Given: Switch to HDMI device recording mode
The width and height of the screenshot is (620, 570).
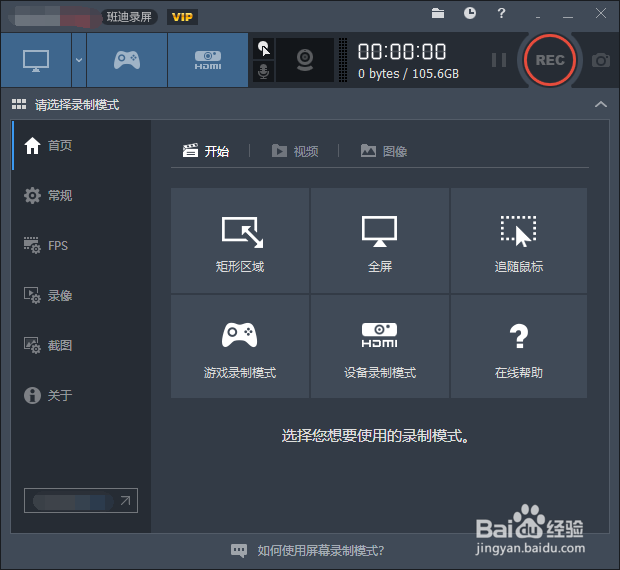Looking at the screenshot, I should click(x=208, y=60).
